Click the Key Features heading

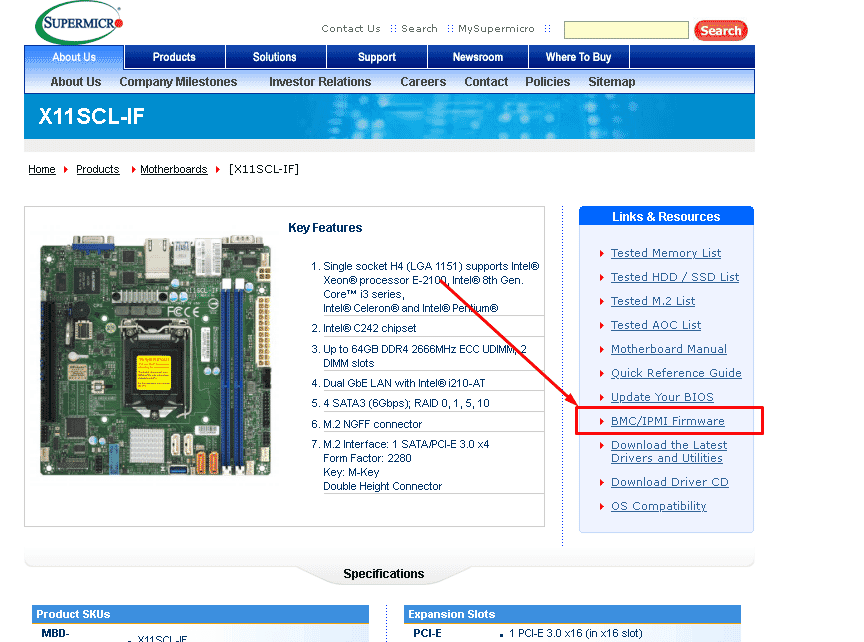[x=325, y=228]
